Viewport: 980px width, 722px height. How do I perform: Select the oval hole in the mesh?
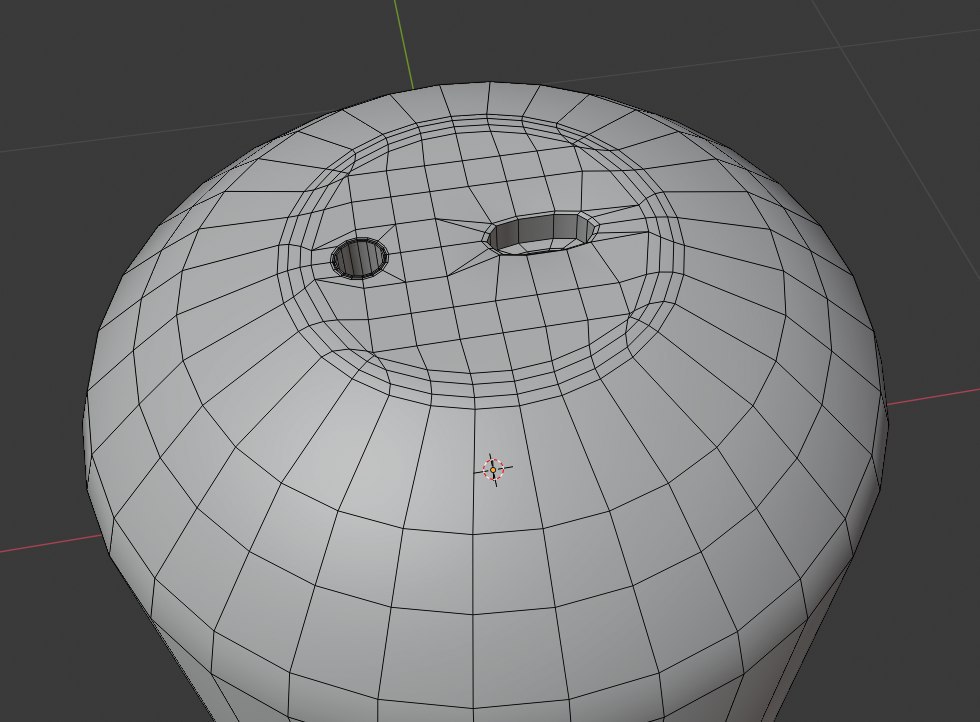[541, 233]
